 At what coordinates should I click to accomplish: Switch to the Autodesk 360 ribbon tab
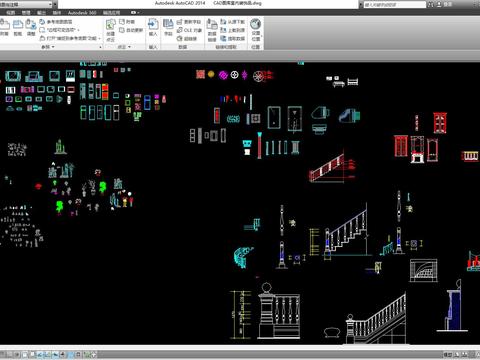point(82,13)
